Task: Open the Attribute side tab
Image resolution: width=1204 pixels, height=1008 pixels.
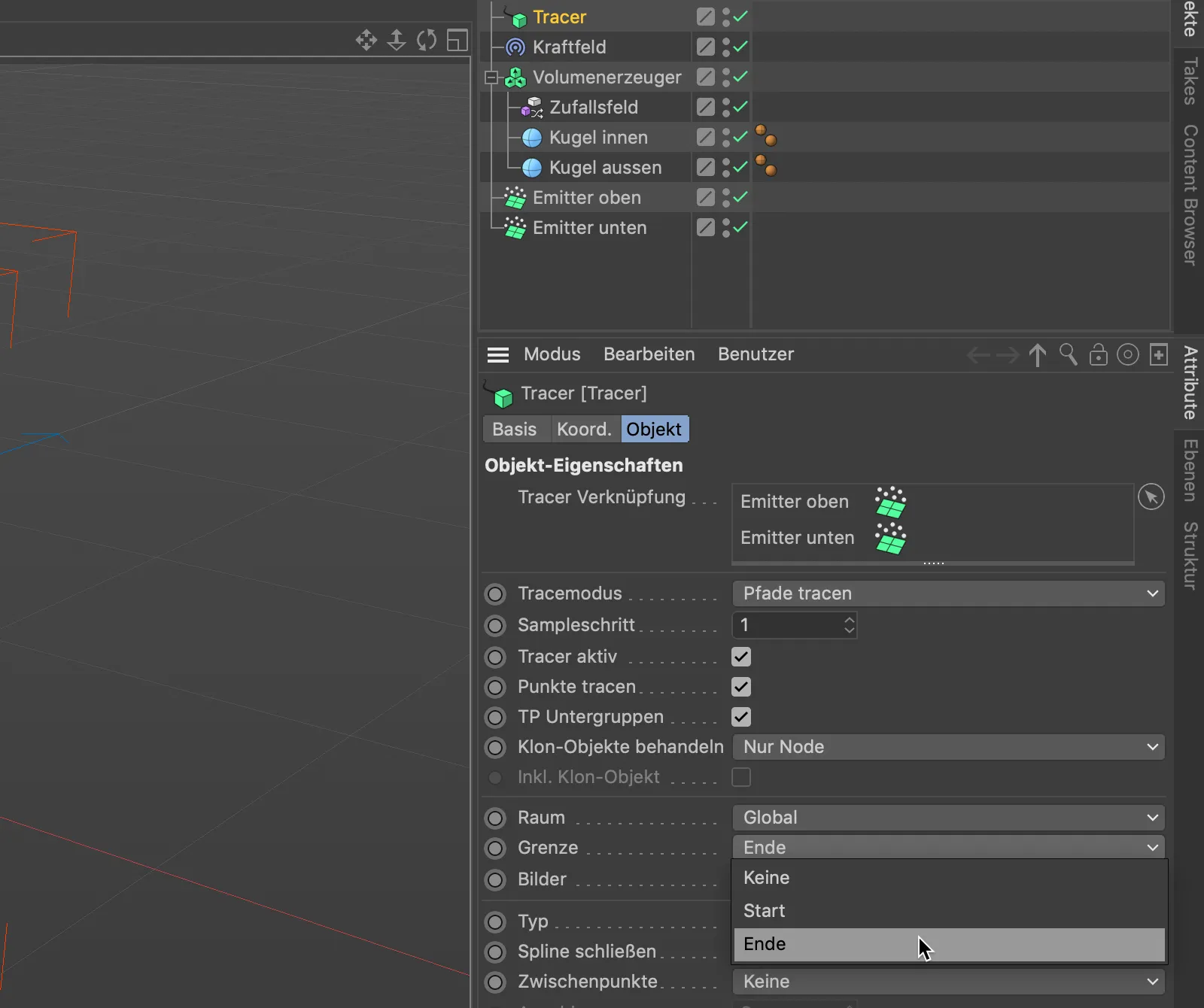Action: point(1190,383)
